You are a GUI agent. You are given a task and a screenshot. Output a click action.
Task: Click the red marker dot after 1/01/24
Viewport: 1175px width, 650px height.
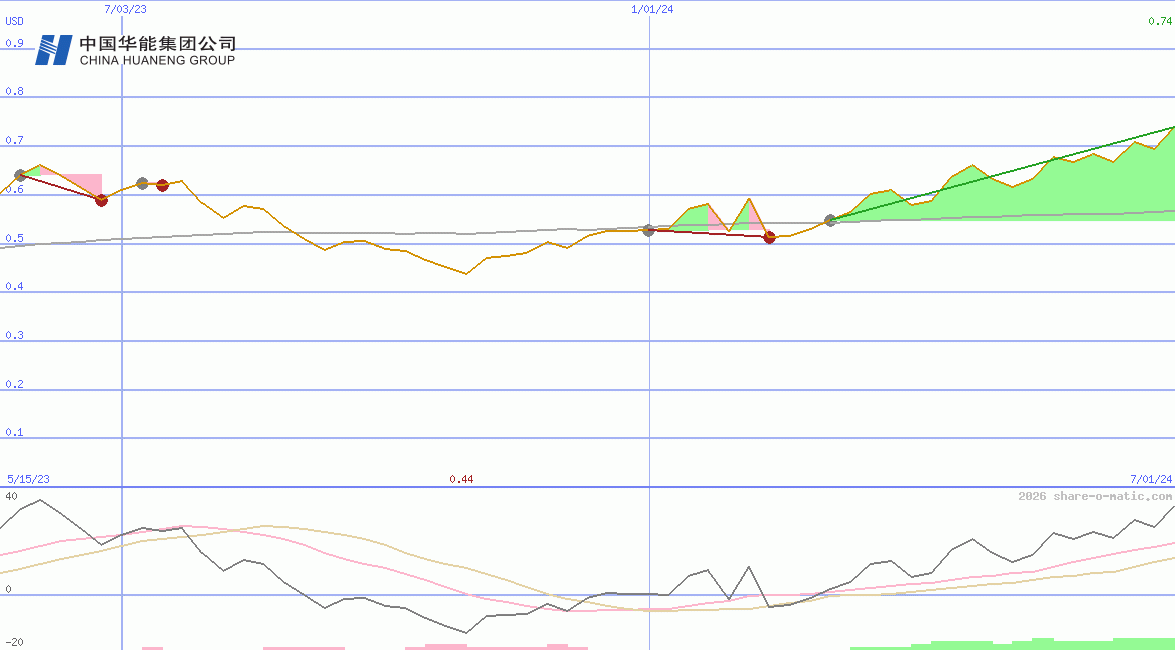(769, 238)
